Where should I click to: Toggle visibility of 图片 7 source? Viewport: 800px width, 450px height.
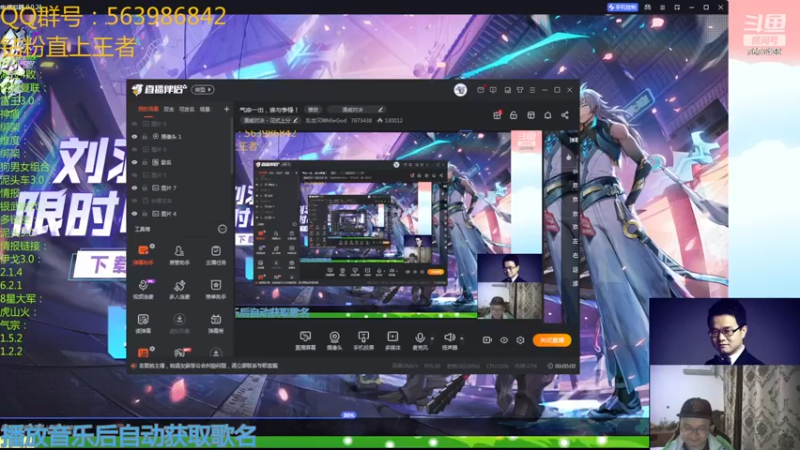[135, 188]
